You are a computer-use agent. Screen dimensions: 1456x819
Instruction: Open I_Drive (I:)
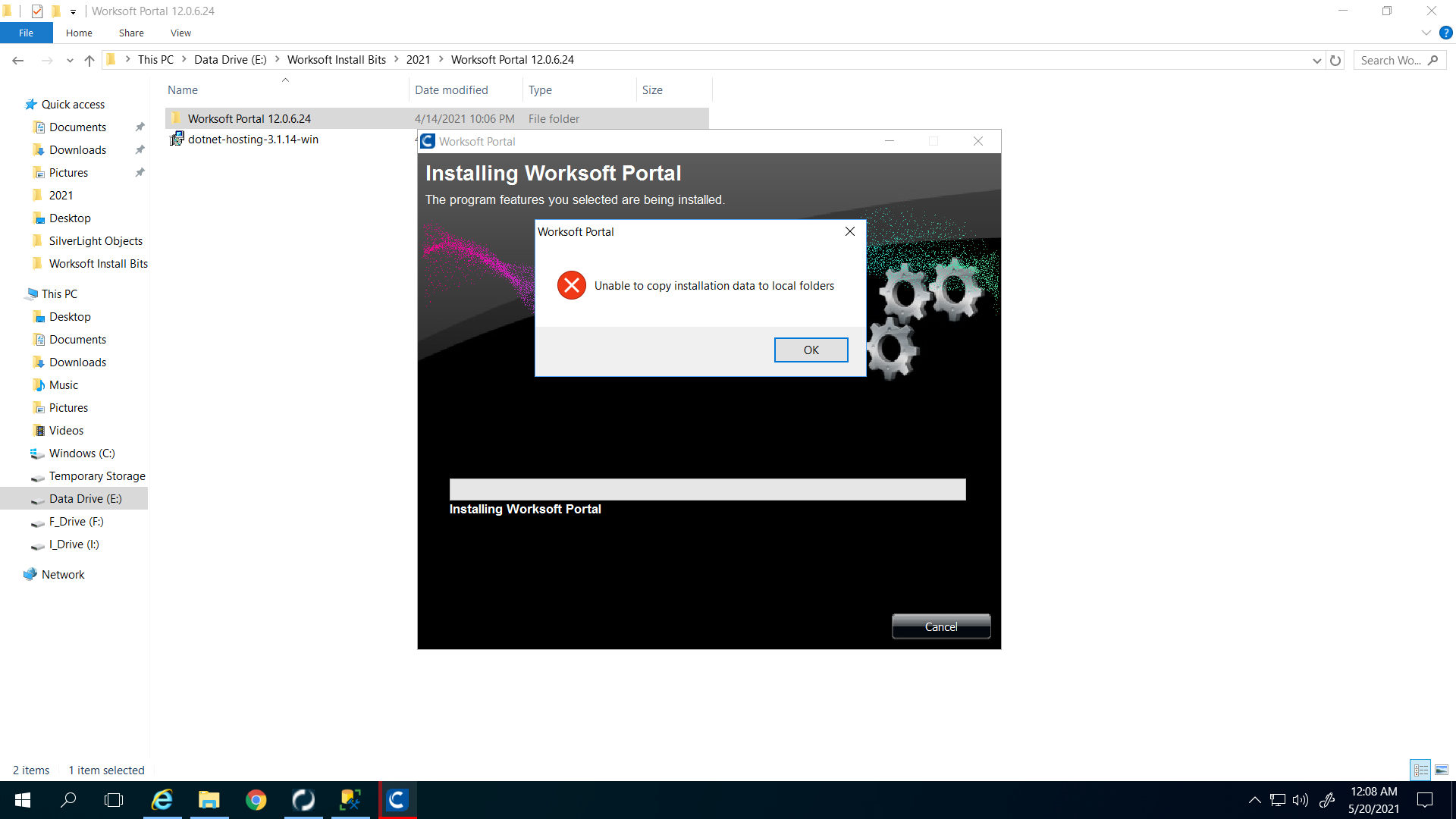(x=74, y=544)
